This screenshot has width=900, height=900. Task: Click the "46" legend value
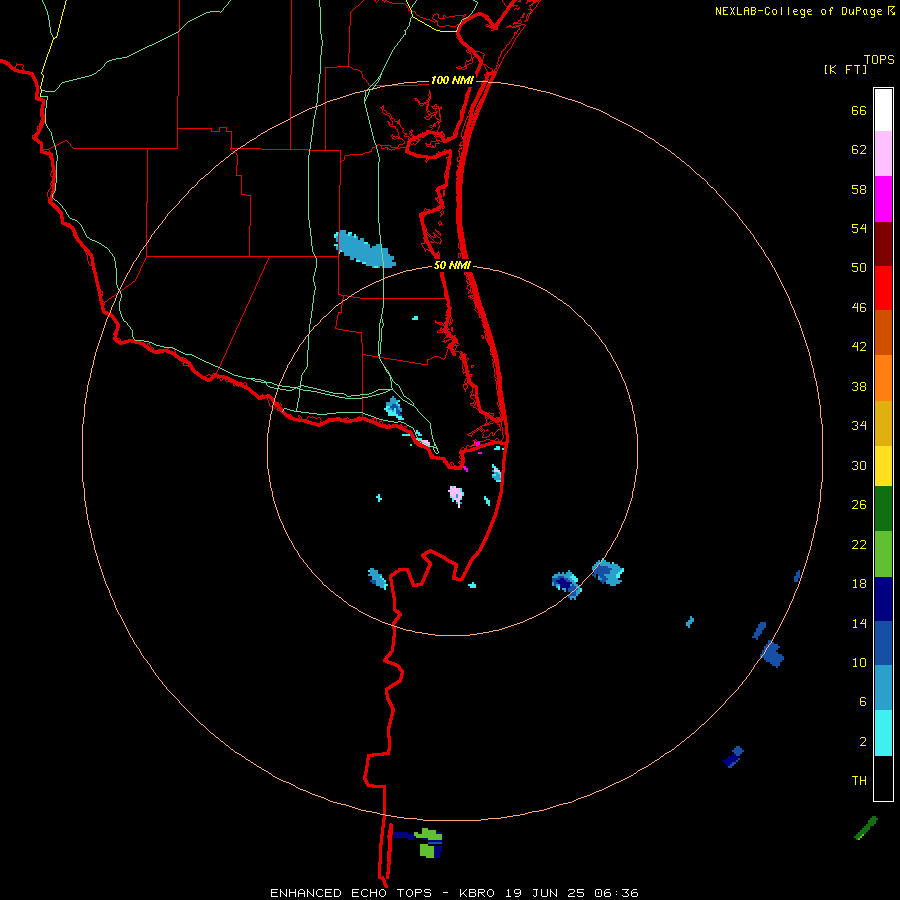pos(859,308)
